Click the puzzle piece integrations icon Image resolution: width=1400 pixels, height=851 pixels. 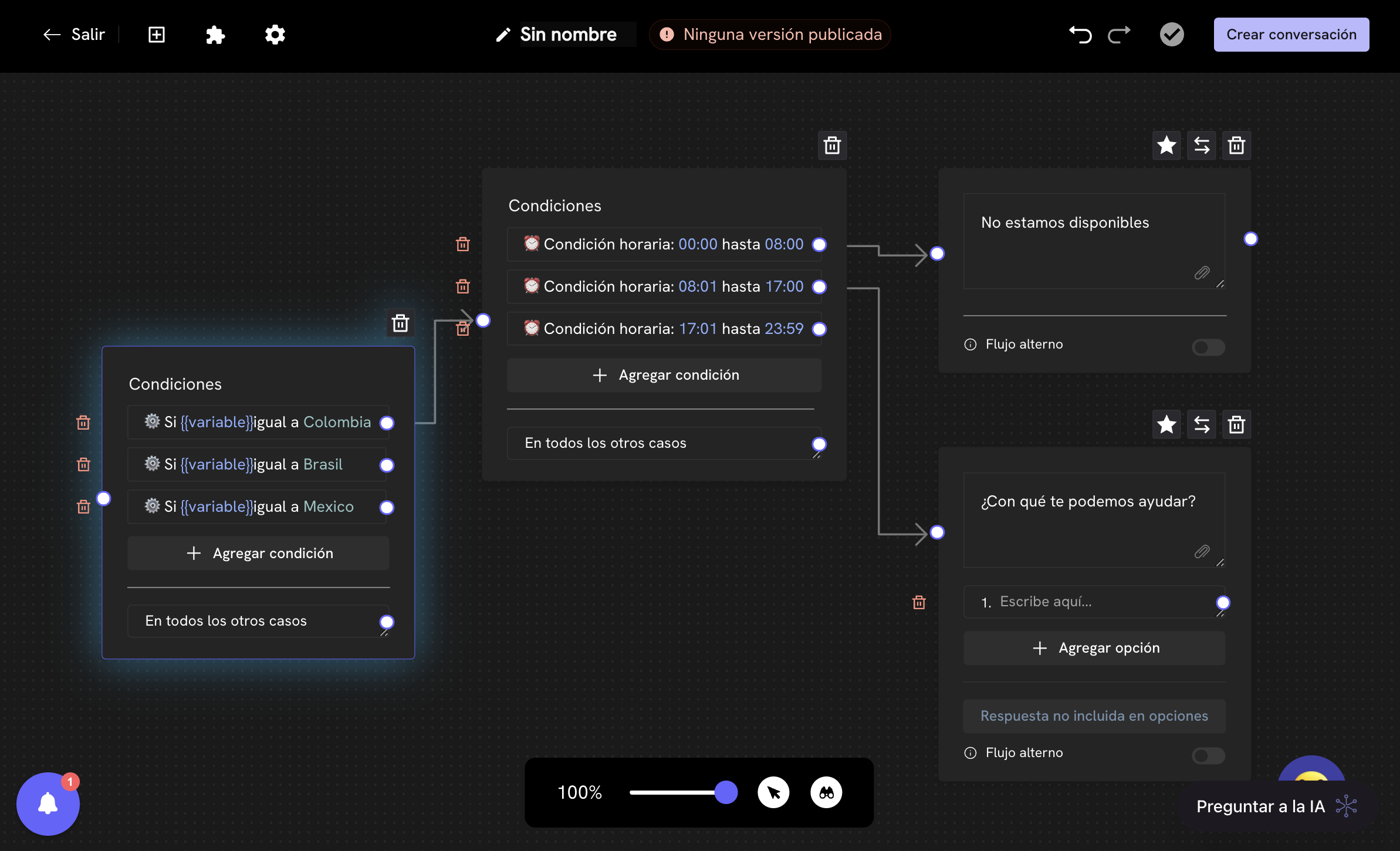215,35
